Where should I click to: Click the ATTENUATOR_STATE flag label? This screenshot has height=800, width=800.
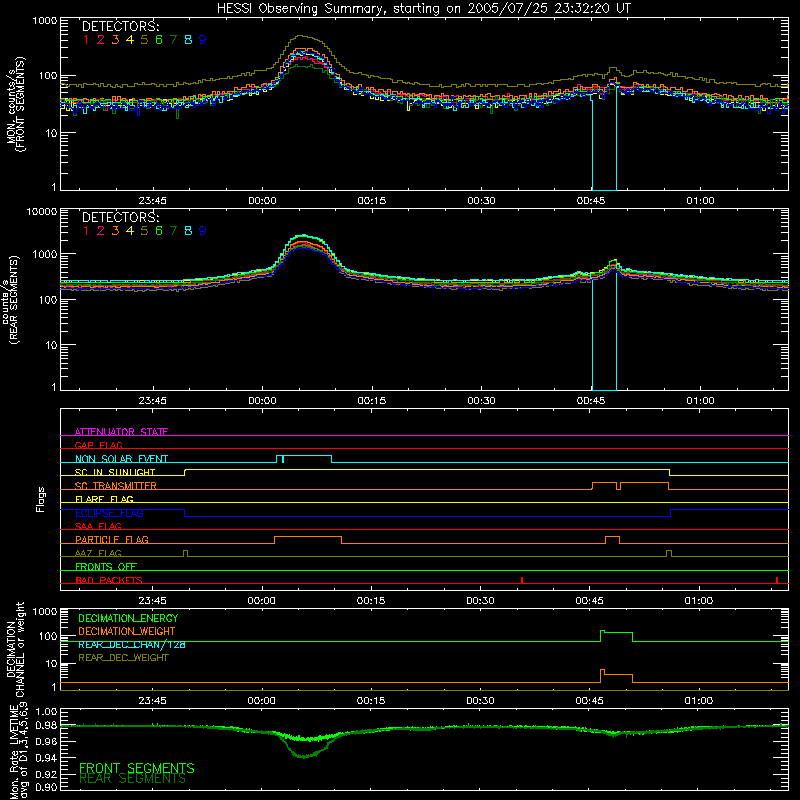tap(121, 432)
